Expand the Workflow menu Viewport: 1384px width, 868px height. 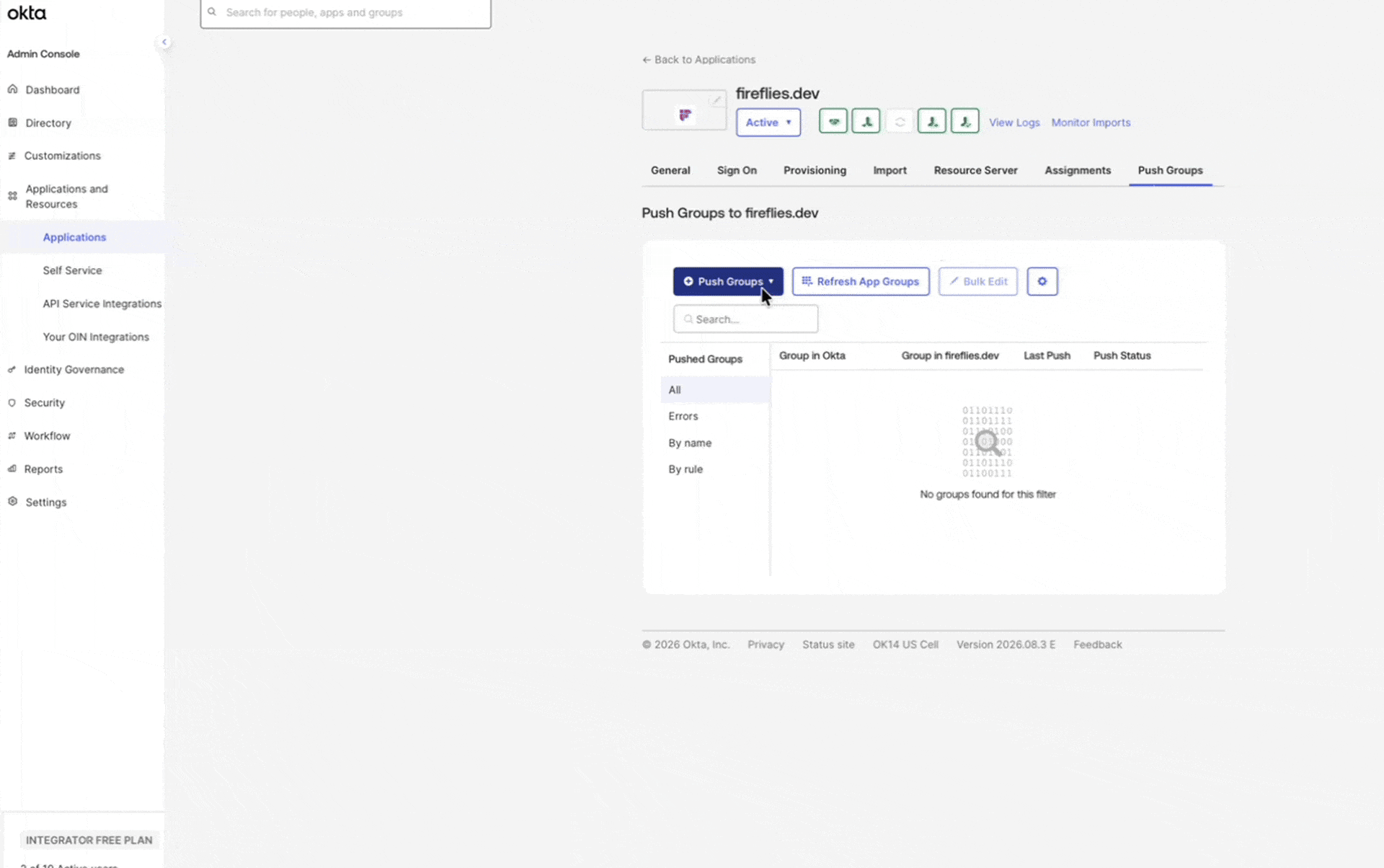point(47,435)
